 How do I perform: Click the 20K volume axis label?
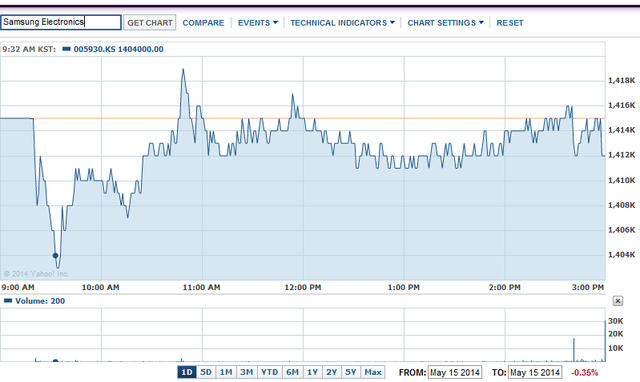click(x=616, y=334)
